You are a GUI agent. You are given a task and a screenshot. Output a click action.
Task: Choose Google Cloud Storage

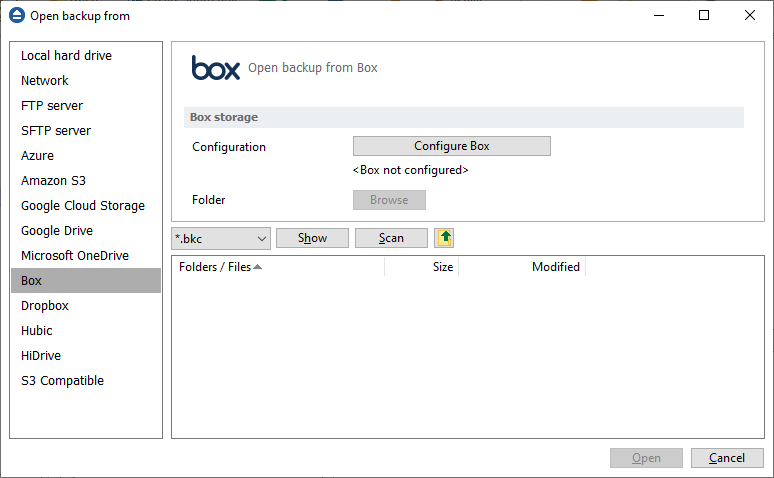point(85,205)
